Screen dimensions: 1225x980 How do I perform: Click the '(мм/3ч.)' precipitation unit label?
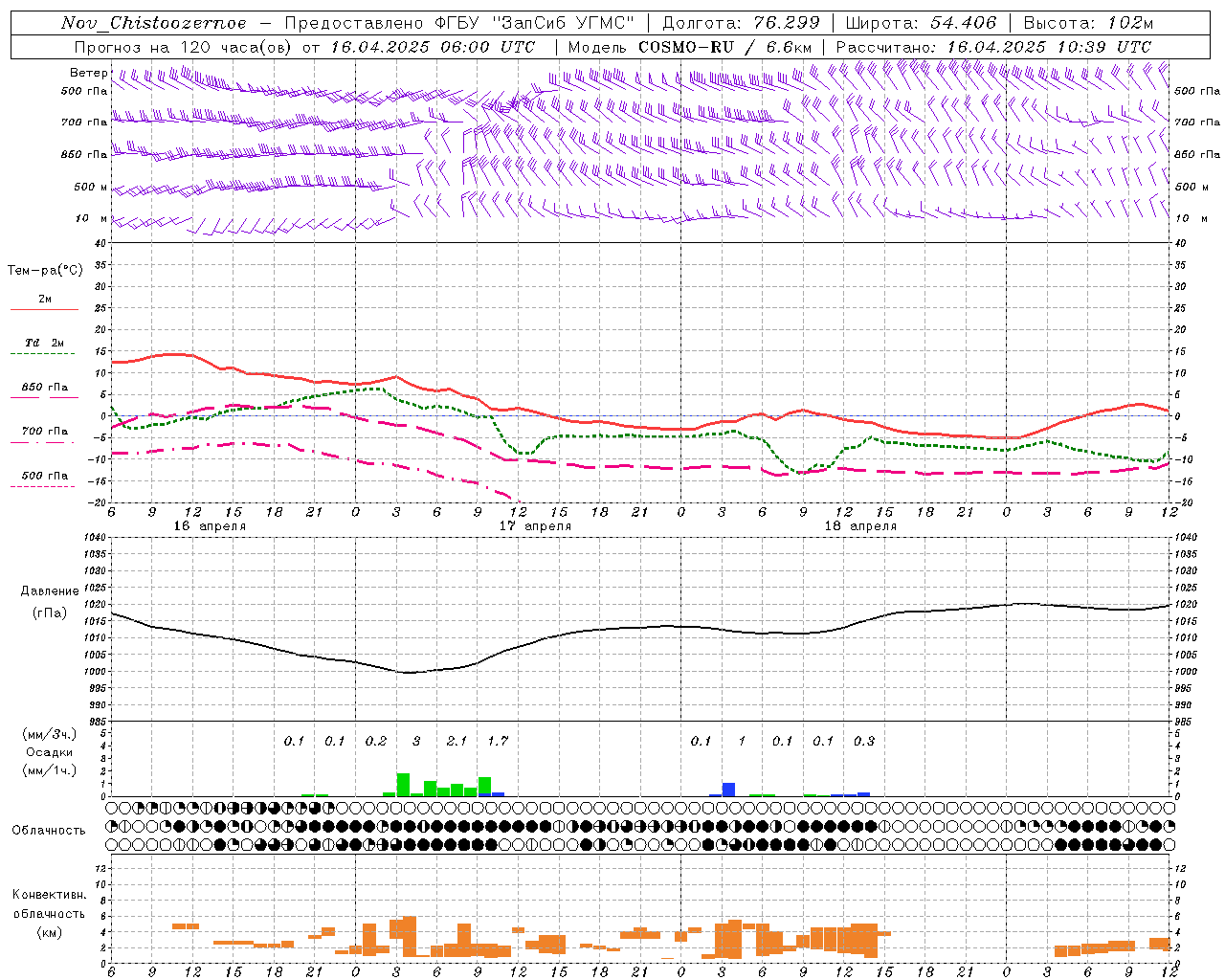(50, 735)
